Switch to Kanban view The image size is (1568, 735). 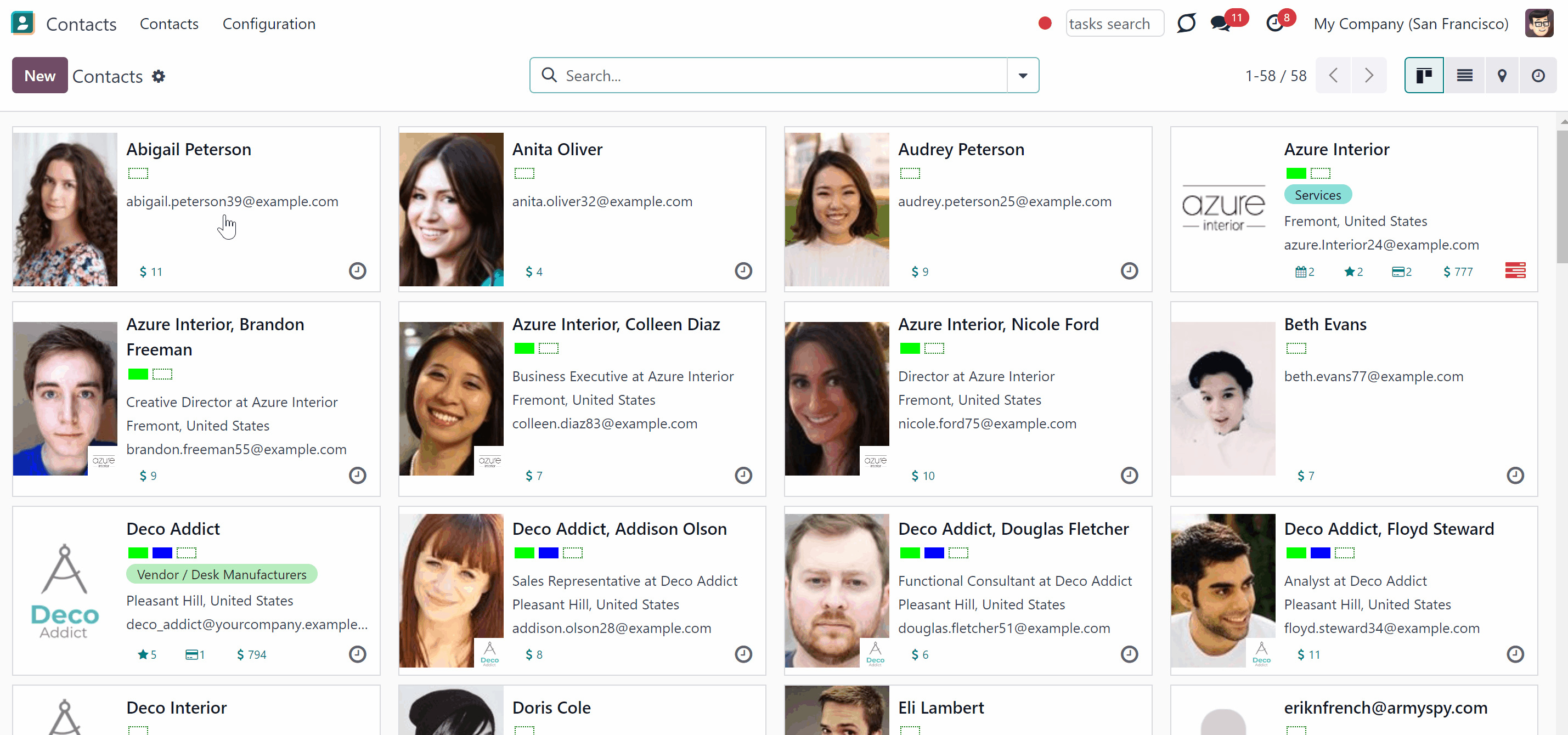click(1424, 76)
